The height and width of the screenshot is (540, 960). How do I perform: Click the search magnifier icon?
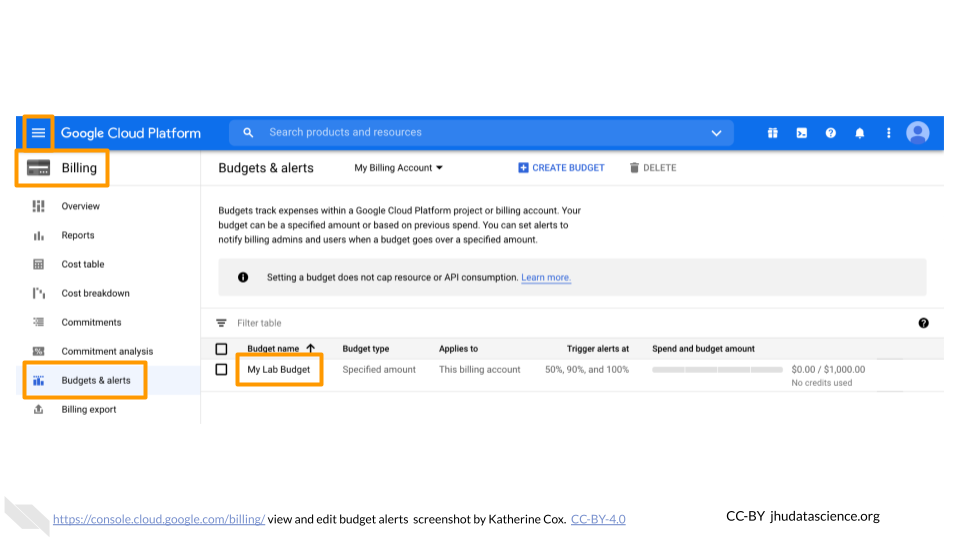[x=248, y=132]
